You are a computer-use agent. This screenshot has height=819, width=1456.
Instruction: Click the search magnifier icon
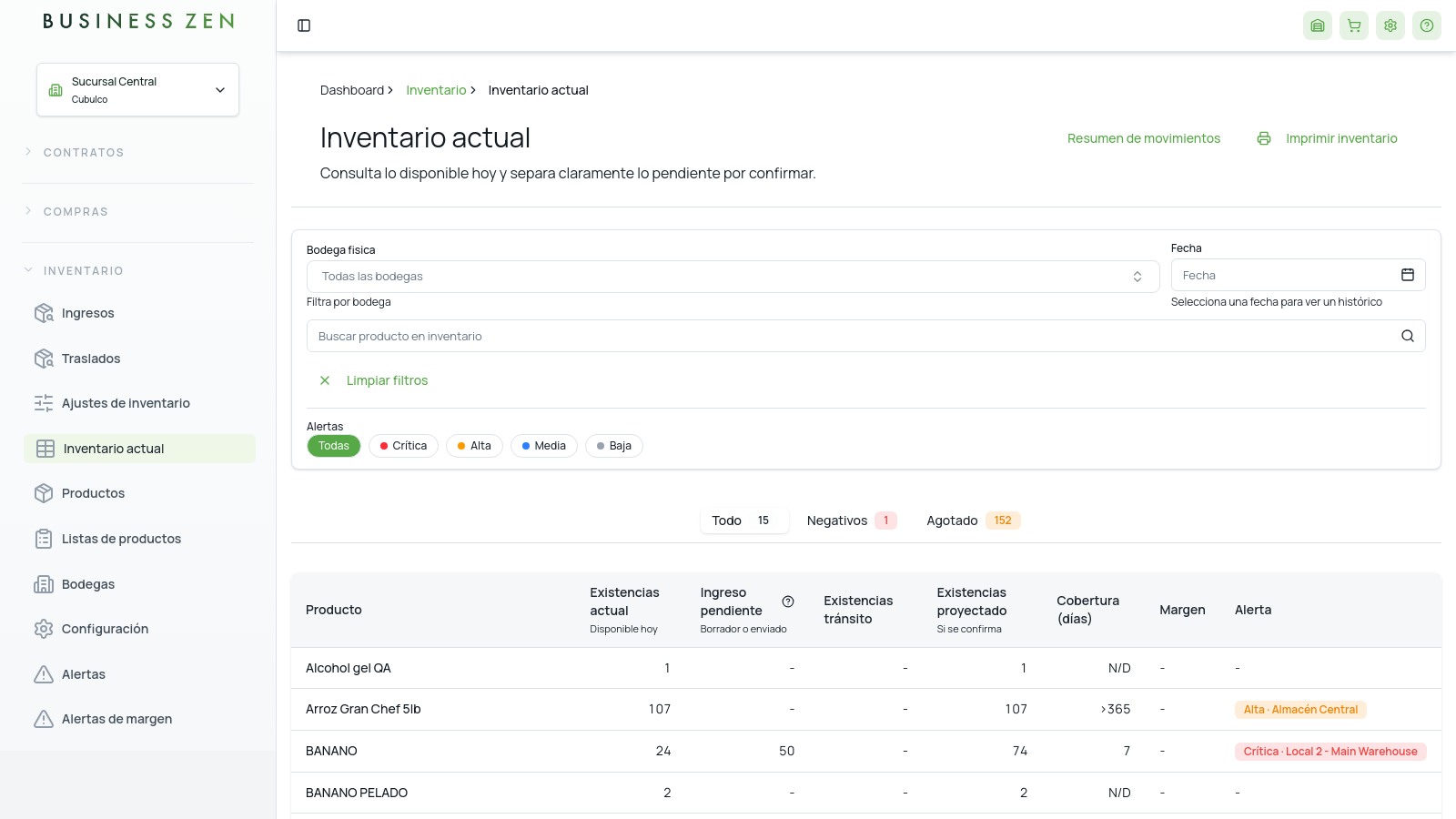(1408, 336)
